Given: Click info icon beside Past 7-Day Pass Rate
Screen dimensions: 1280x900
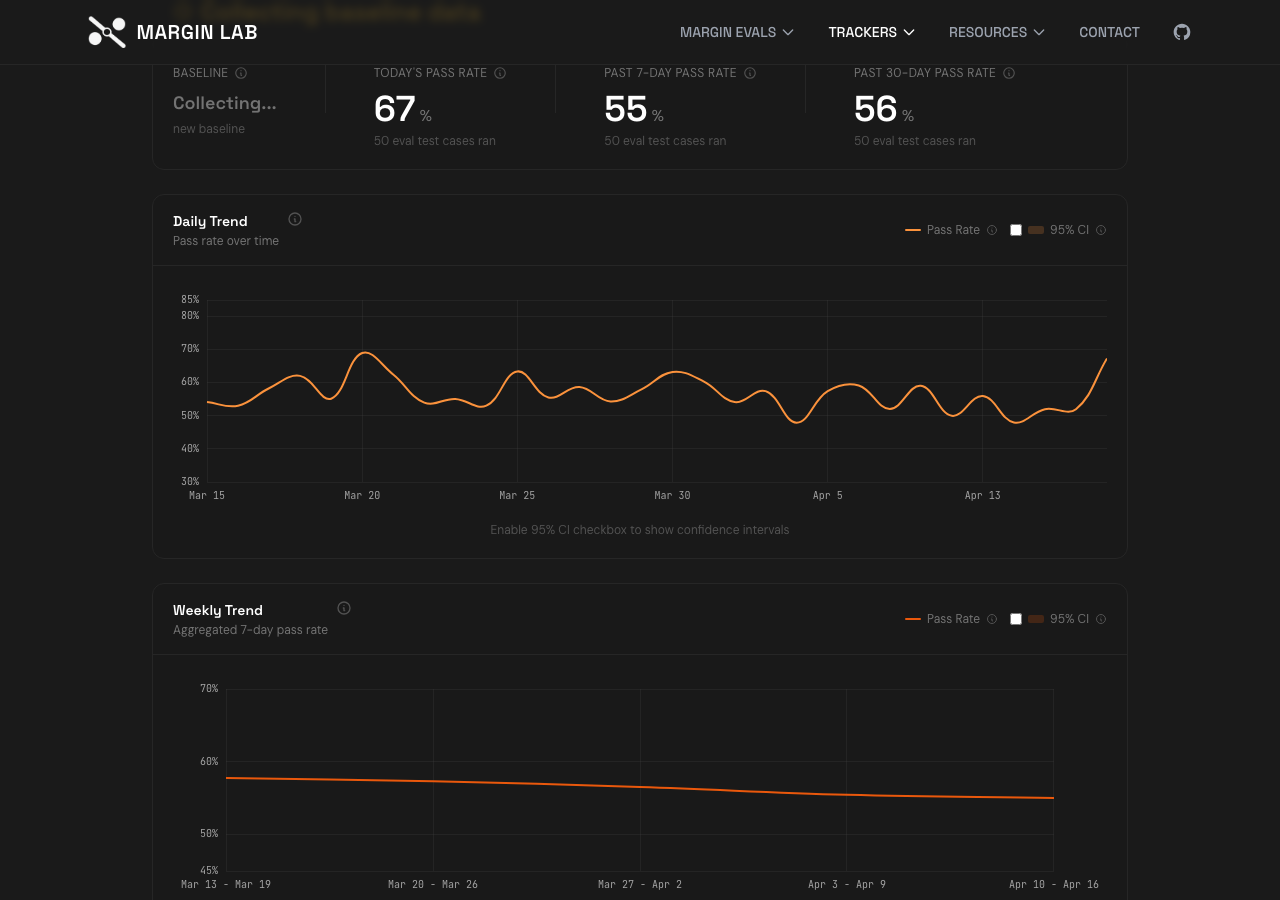Looking at the screenshot, I should [750, 73].
